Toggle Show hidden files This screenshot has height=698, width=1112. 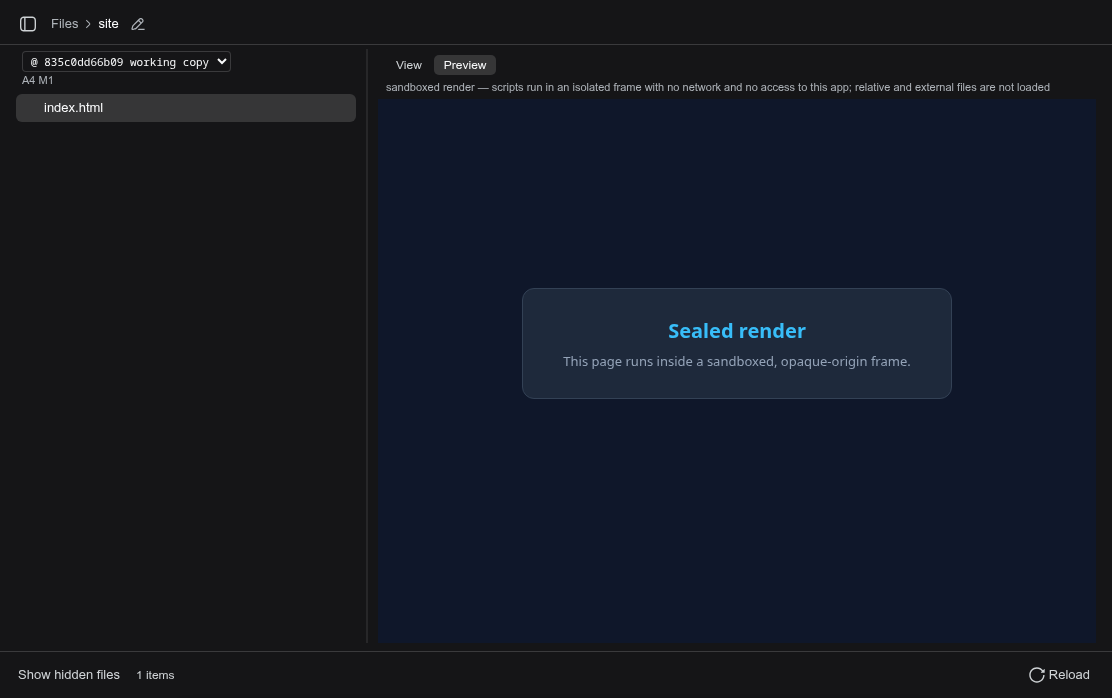pos(69,675)
